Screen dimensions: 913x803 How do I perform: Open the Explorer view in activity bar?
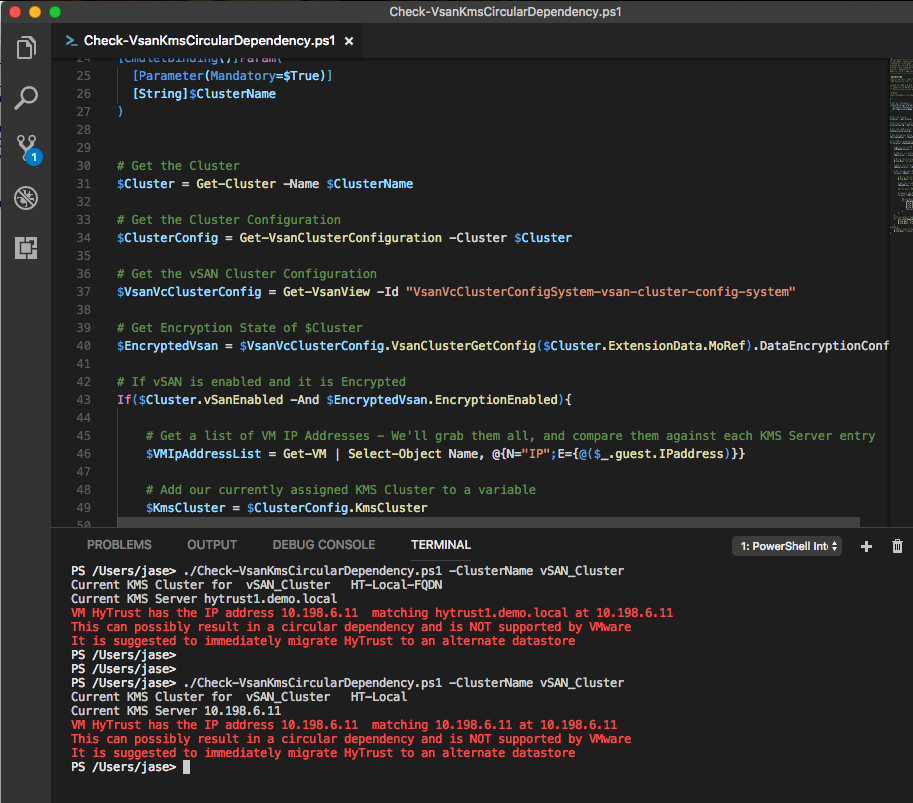point(26,47)
